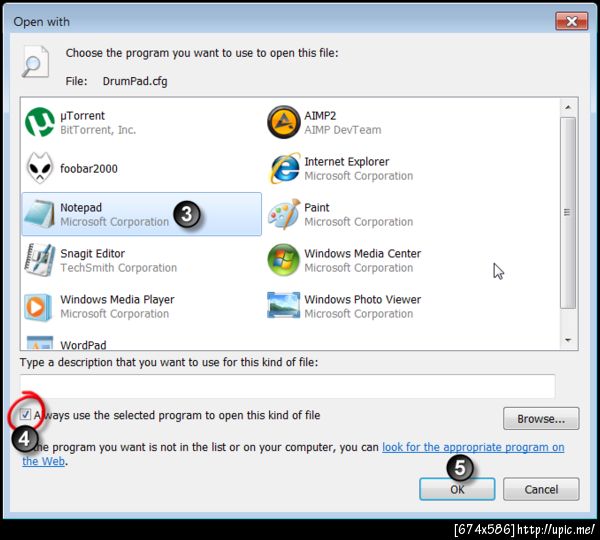Select the WordPad icon at list bottom
The height and width of the screenshot is (540, 600).
pos(39,343)
